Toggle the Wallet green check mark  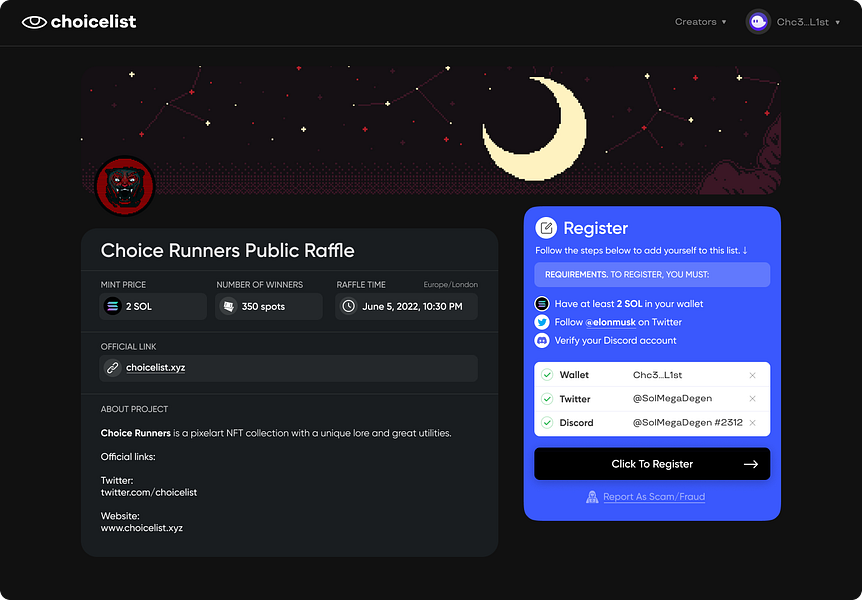[547, 375]
